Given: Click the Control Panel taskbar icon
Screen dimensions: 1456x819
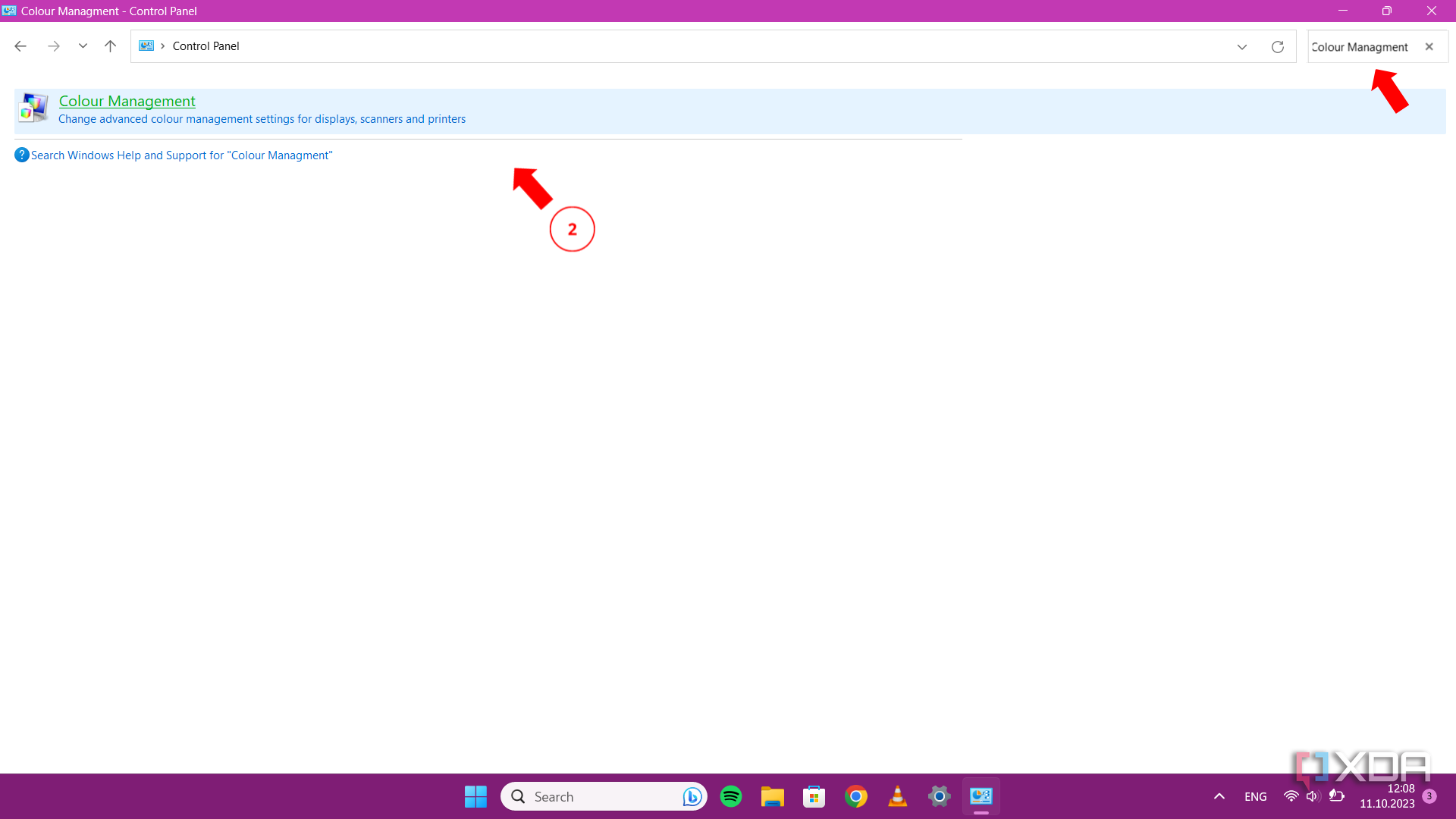Looking at the screenshot, I should click(x=981, y=796).
